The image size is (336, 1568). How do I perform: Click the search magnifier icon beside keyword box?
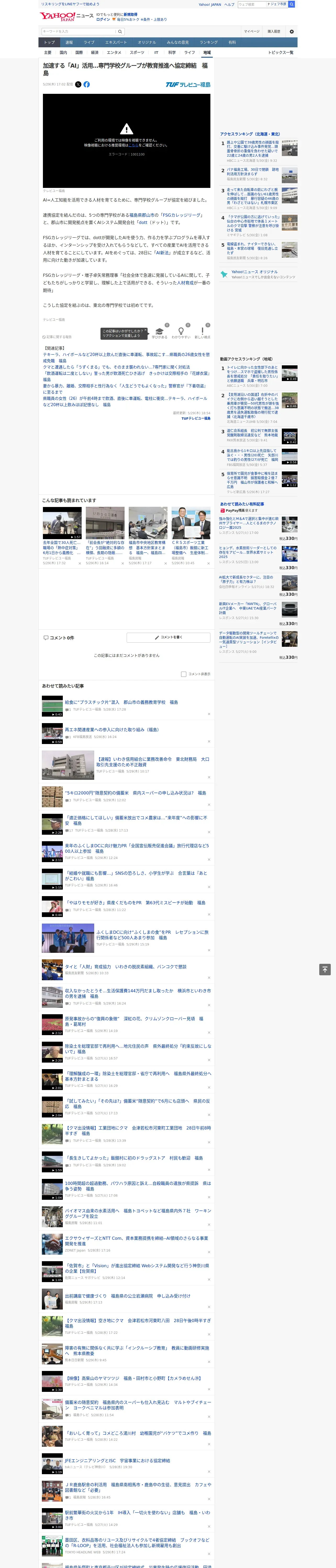click(120, 32)
